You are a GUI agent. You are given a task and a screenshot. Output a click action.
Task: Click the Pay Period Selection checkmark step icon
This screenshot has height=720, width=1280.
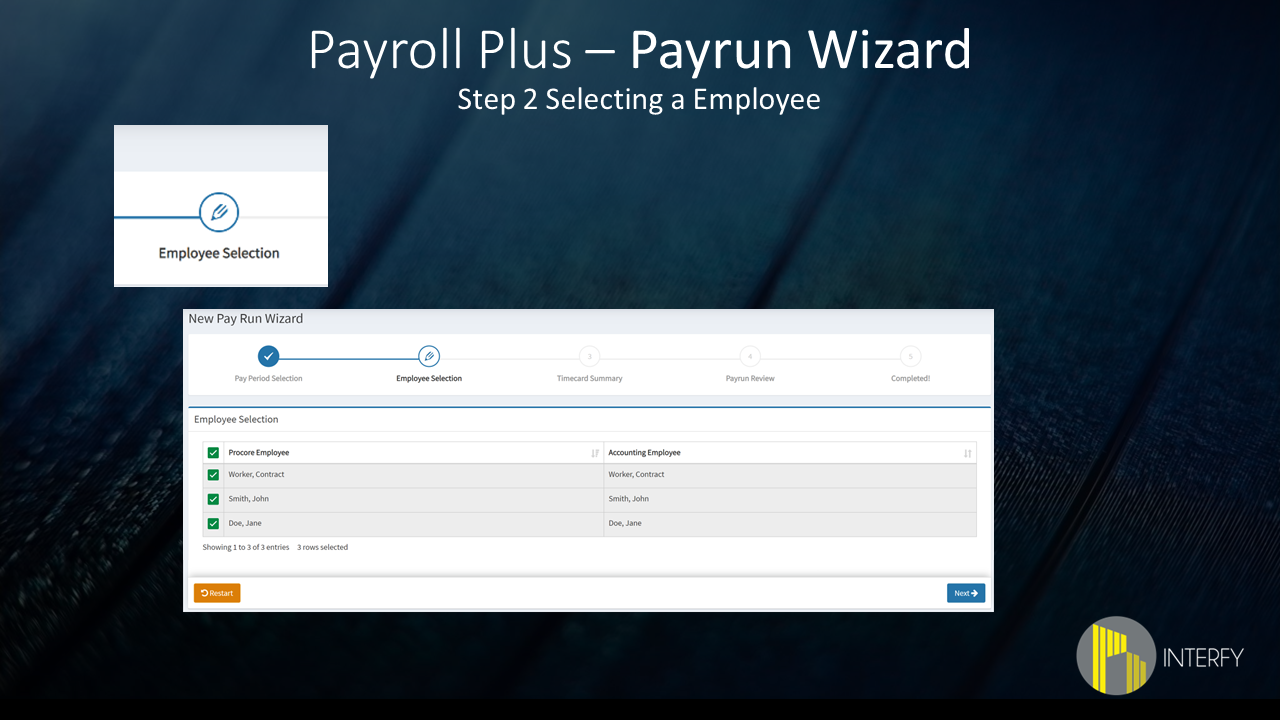[268, 356]
